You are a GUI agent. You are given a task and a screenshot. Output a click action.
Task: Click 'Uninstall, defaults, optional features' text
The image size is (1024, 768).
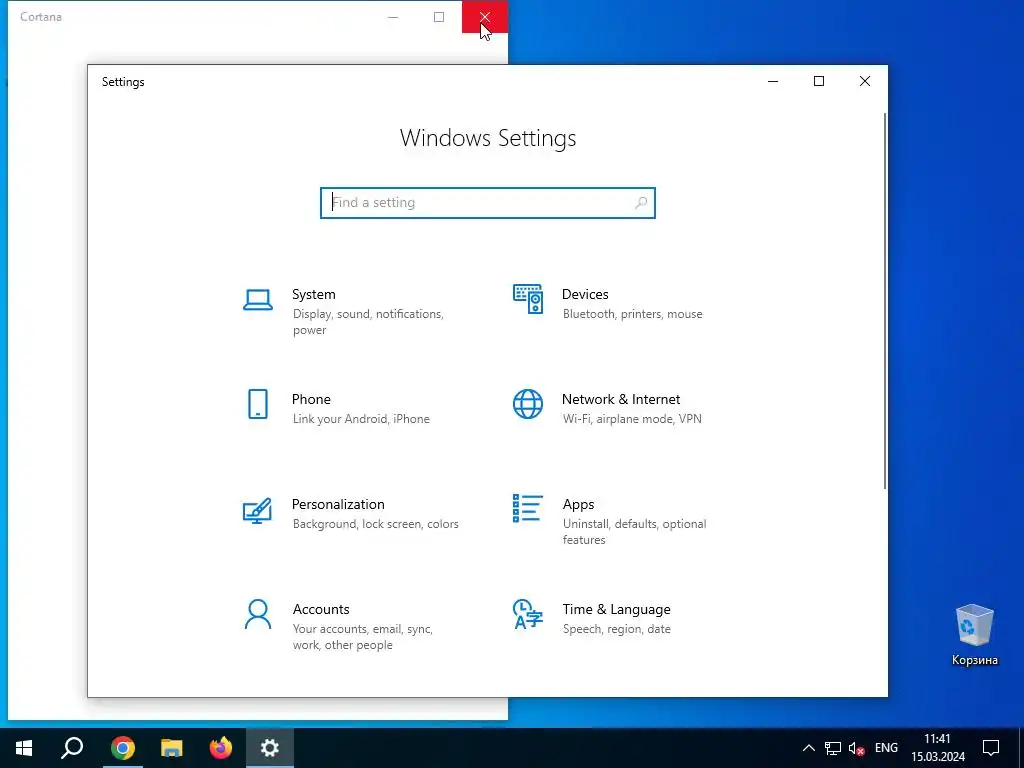point(634,532)
